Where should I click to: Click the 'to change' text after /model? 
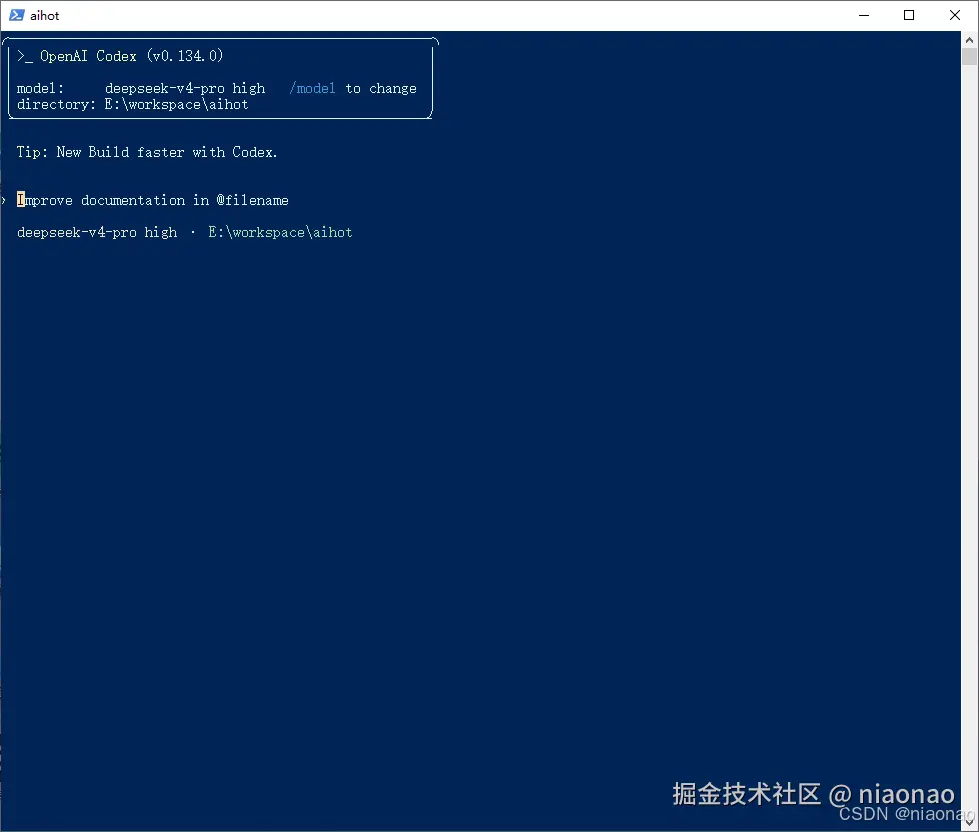click(x=381, y=89)
